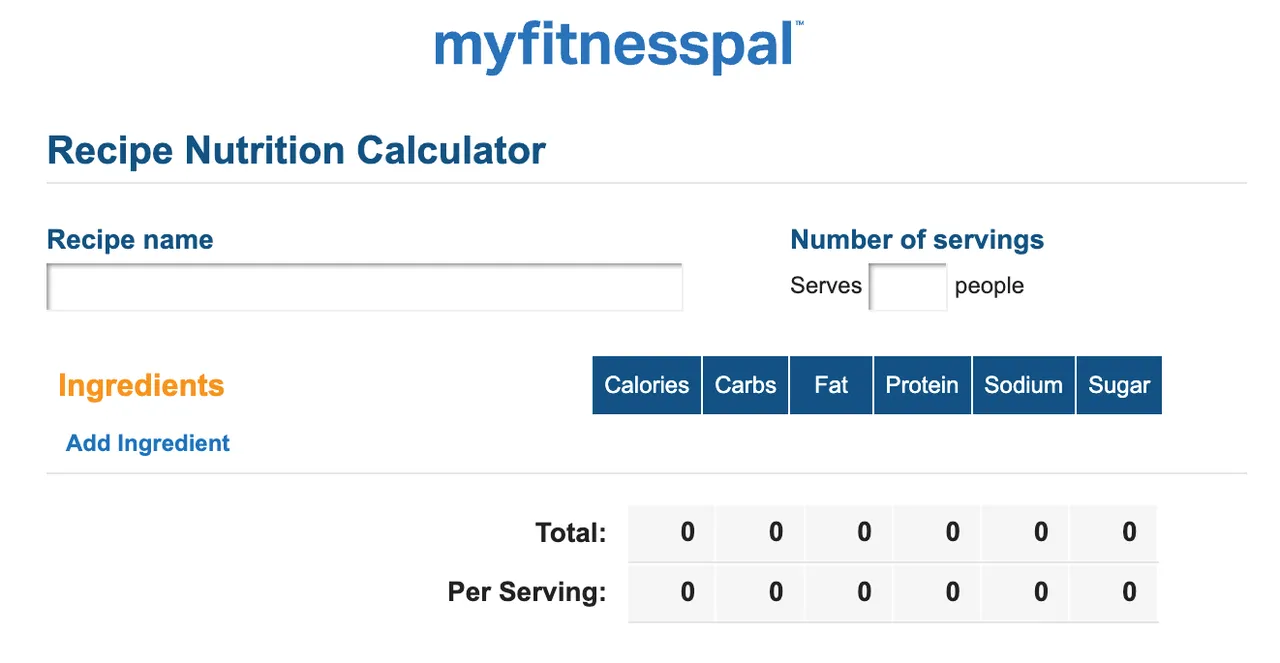The height and width of the screenshot is (663, 1280).
Task: Click the Serves number input box
Action: [x=907, y=287]
